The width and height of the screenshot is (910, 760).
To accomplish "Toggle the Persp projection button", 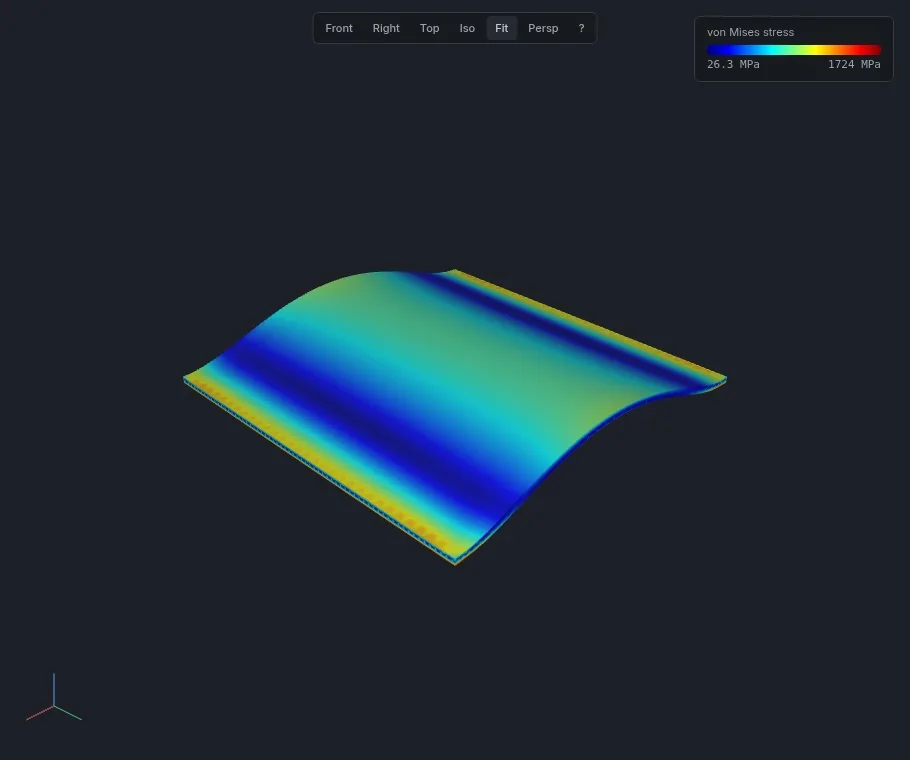I will click(x=543, y=28).
